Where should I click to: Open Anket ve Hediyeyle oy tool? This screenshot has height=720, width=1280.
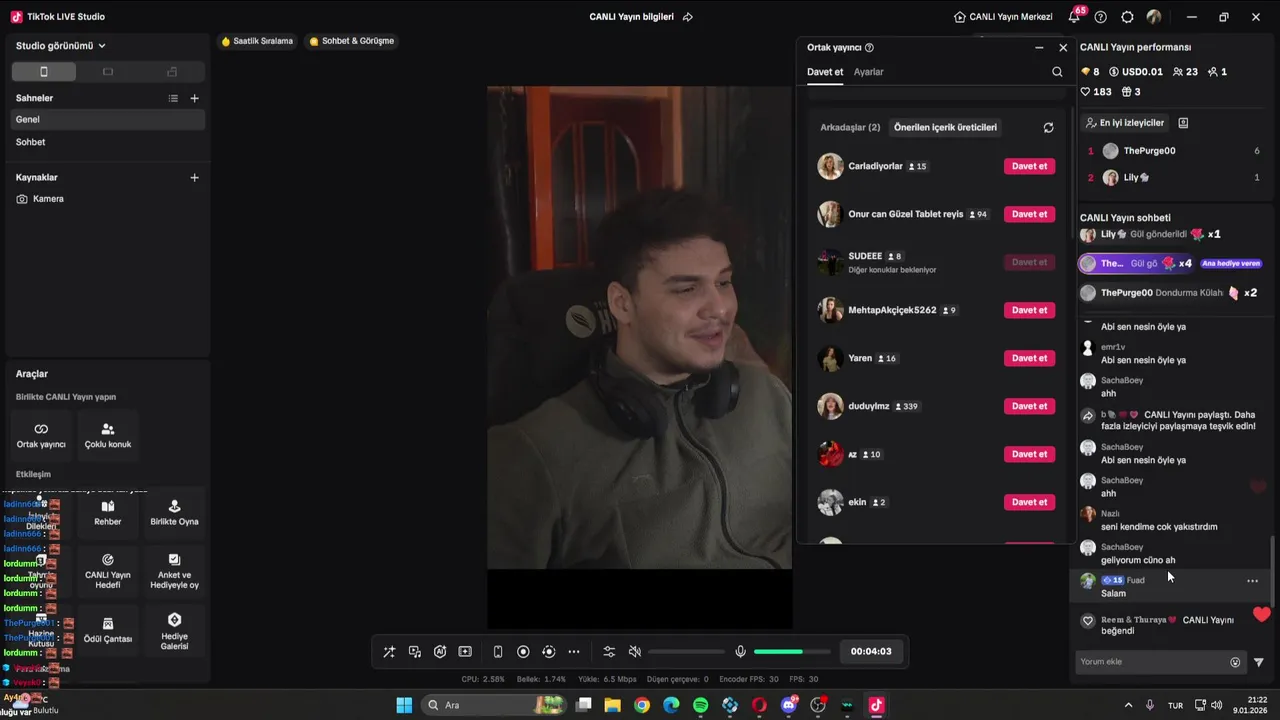point(174,572)
